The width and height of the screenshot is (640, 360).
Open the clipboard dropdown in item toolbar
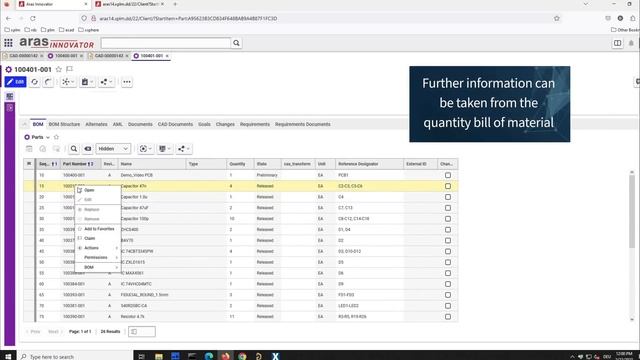(x=87, y=82)
